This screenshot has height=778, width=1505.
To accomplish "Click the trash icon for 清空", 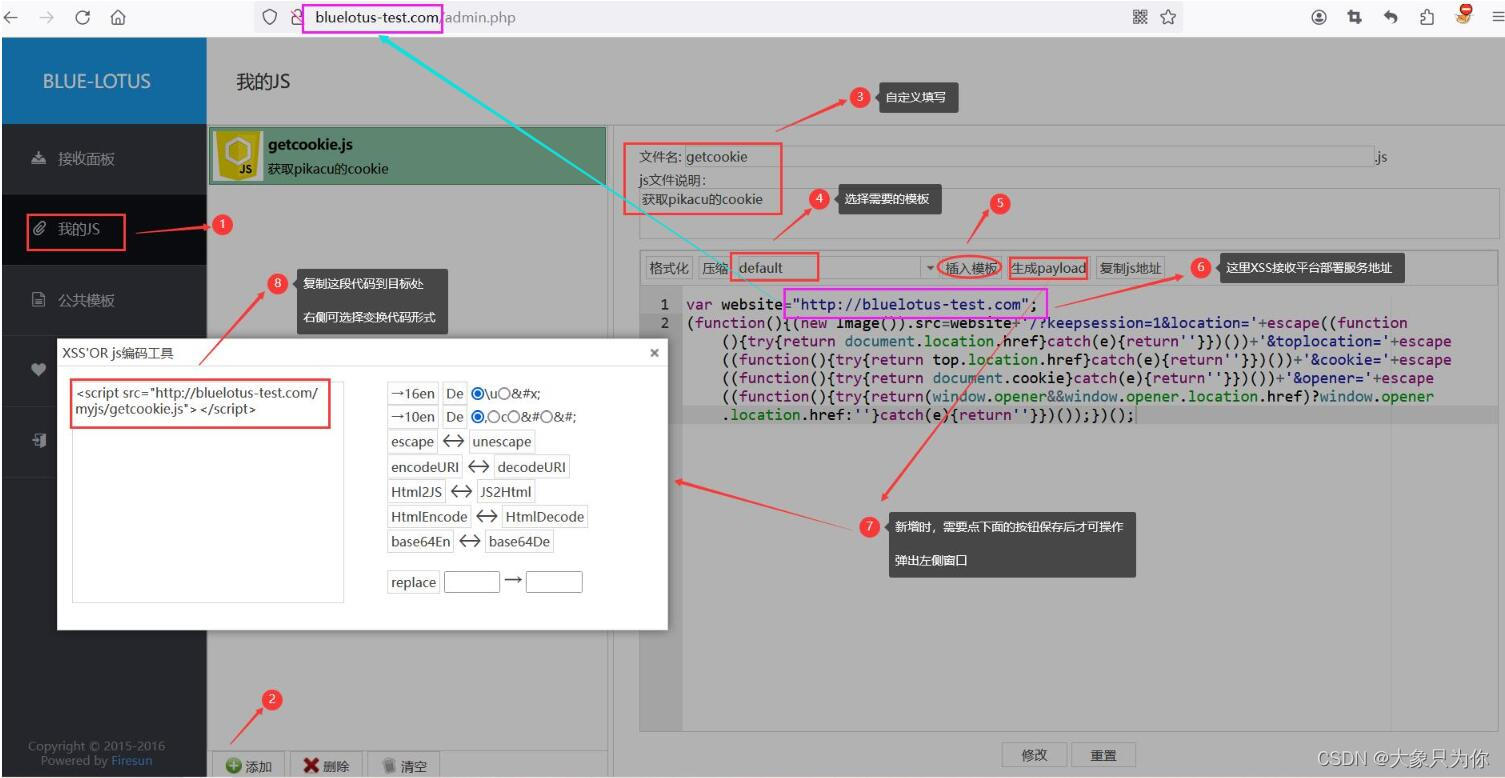I will coord(389,766).
